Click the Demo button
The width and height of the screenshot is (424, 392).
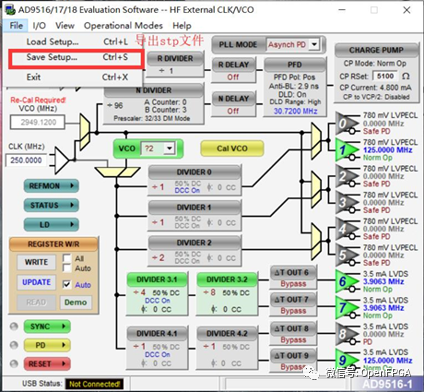point(76,302)
